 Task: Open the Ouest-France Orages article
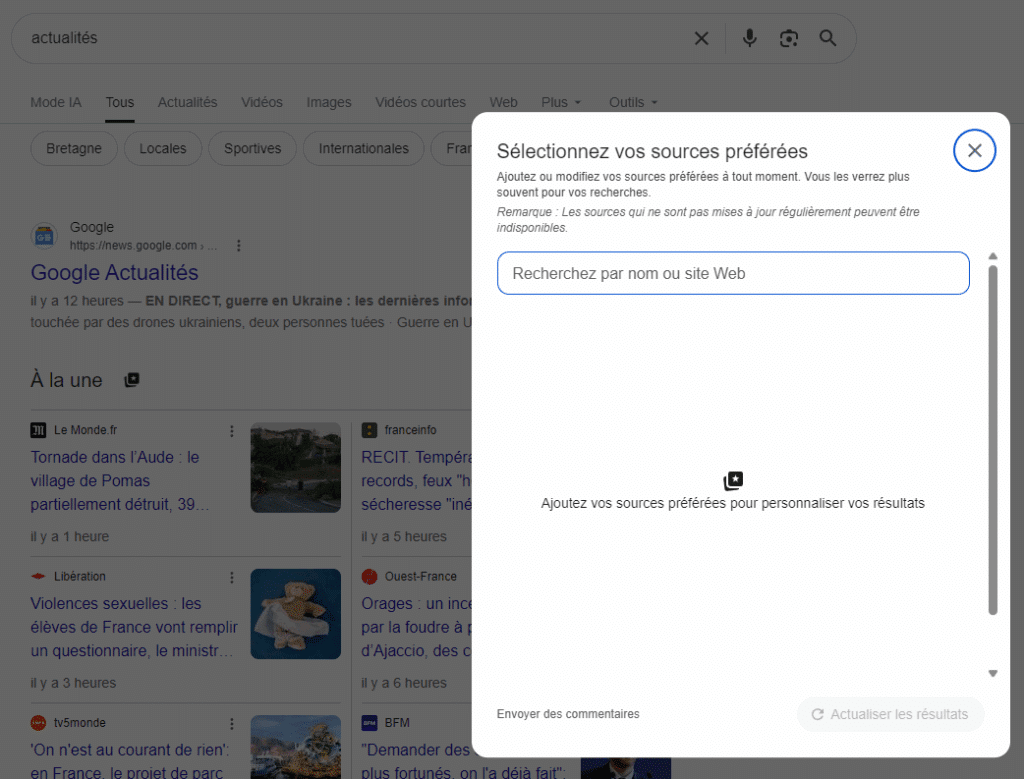[x=417, y=627]
